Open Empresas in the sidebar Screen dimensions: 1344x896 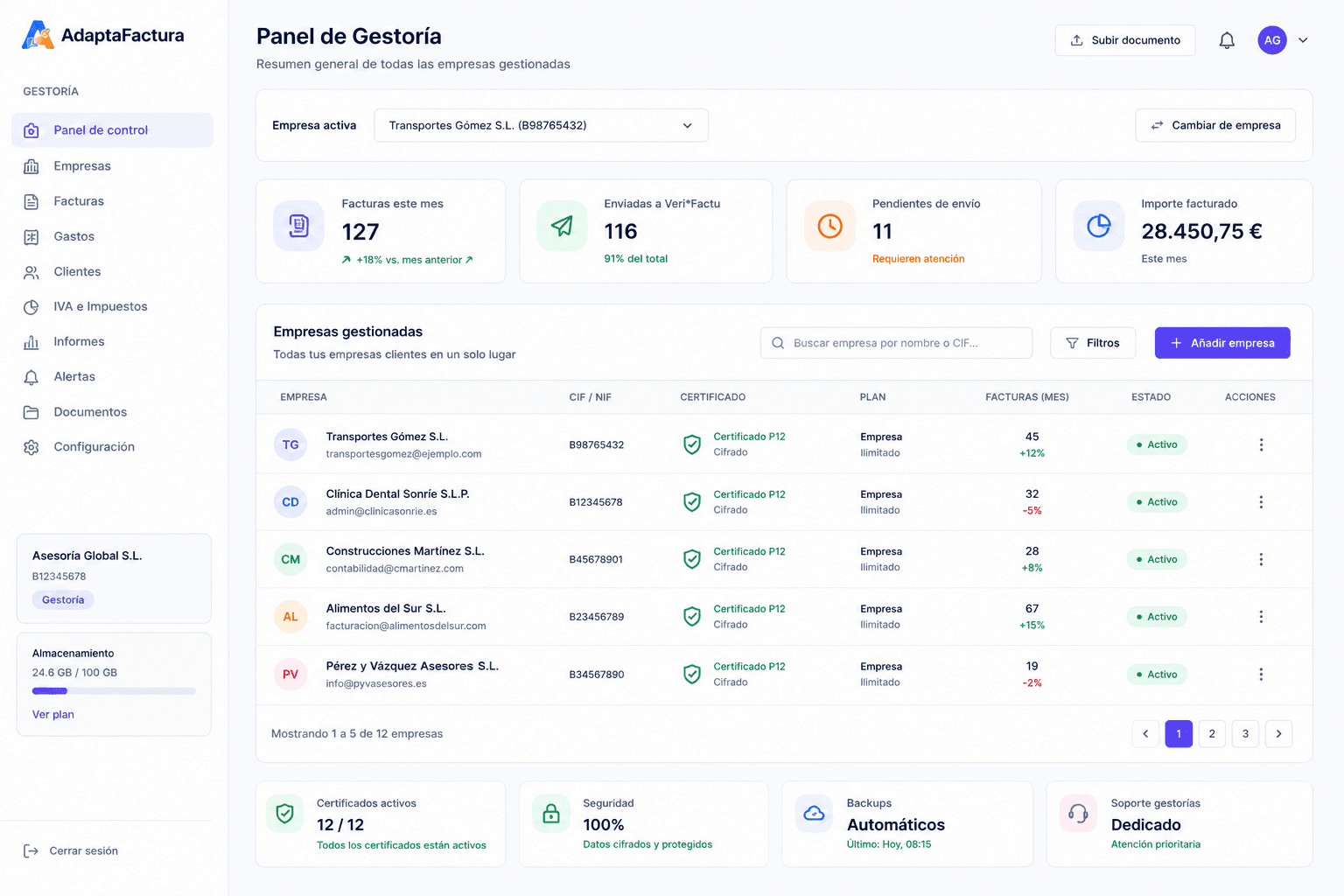pos(112,166)
